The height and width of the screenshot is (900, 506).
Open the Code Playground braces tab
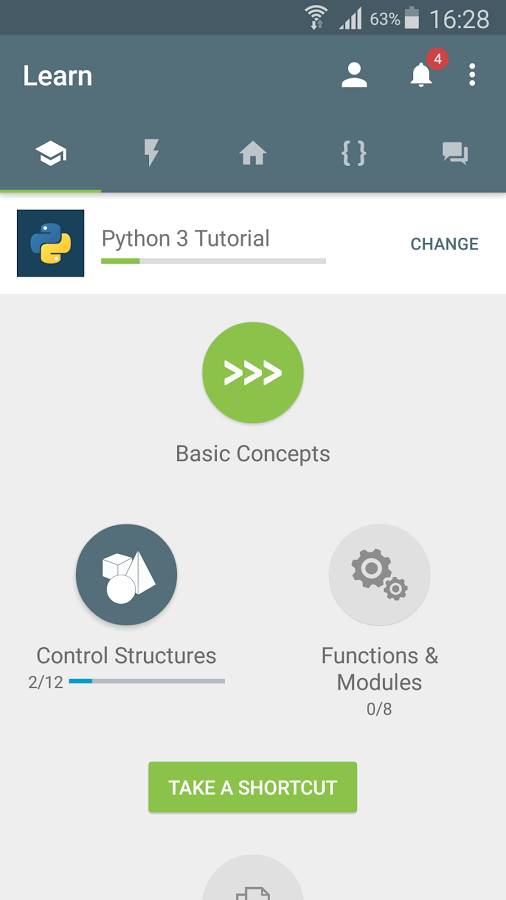pyautogui.click(x=354, y=154)
